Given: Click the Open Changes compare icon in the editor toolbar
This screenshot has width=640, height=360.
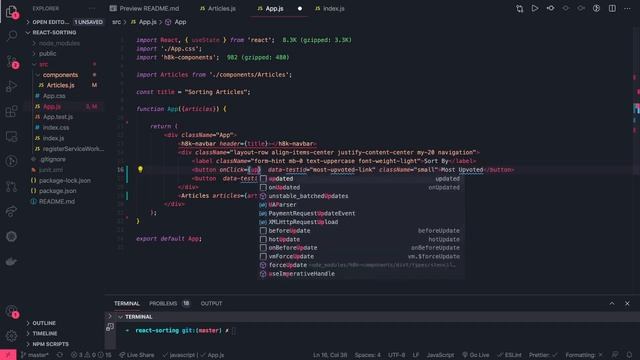Looking at the screenshot, I should tap(519, 9).
